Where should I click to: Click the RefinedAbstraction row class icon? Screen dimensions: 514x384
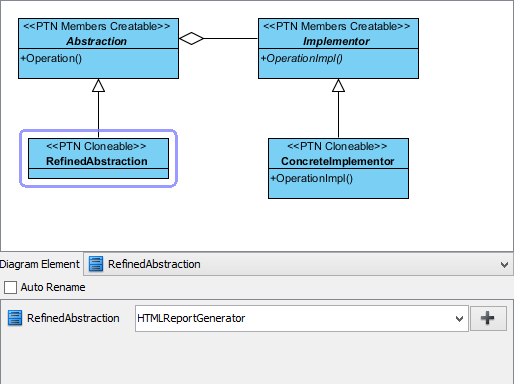[x=15, y=318]
